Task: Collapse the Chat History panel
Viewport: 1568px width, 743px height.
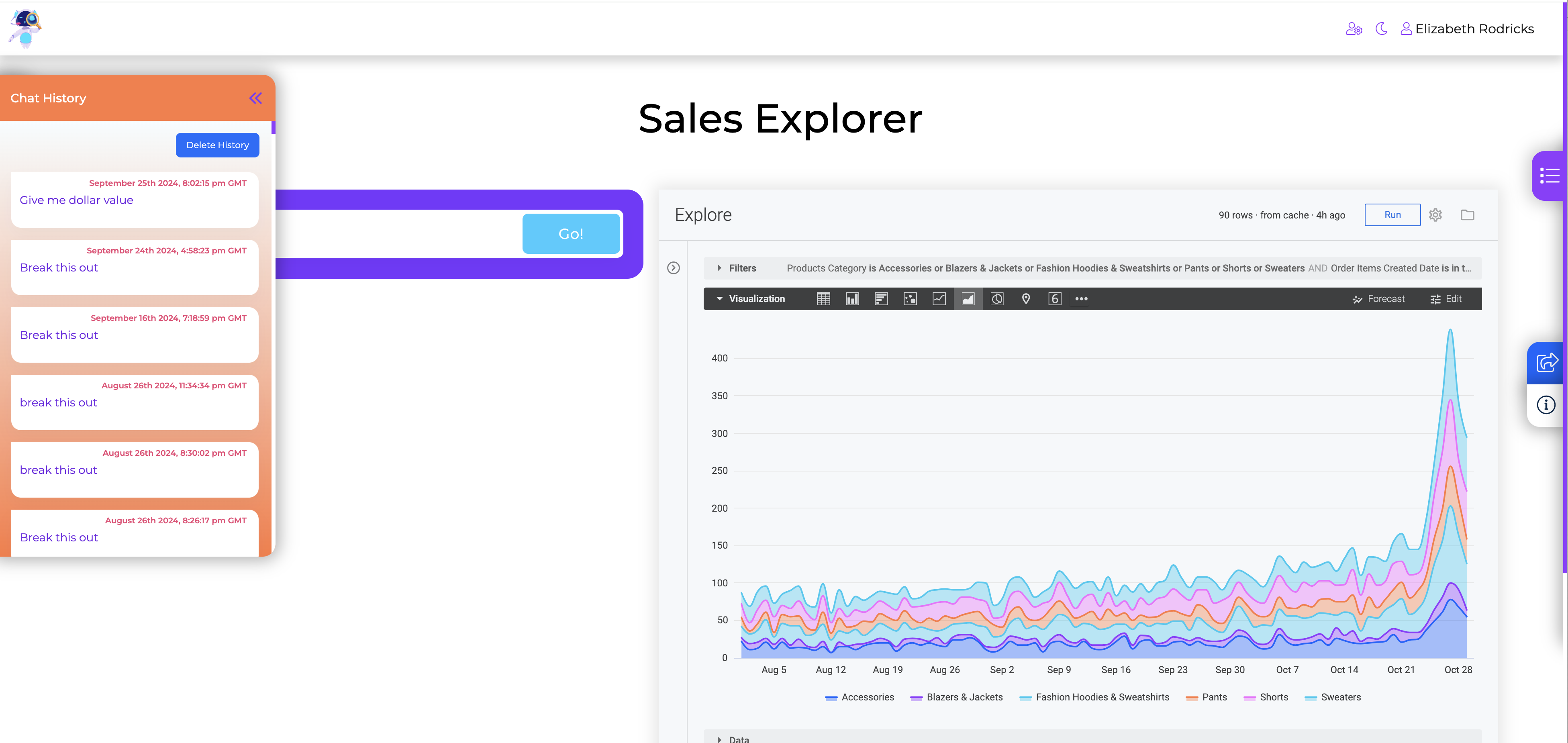Action: [256, 98]
